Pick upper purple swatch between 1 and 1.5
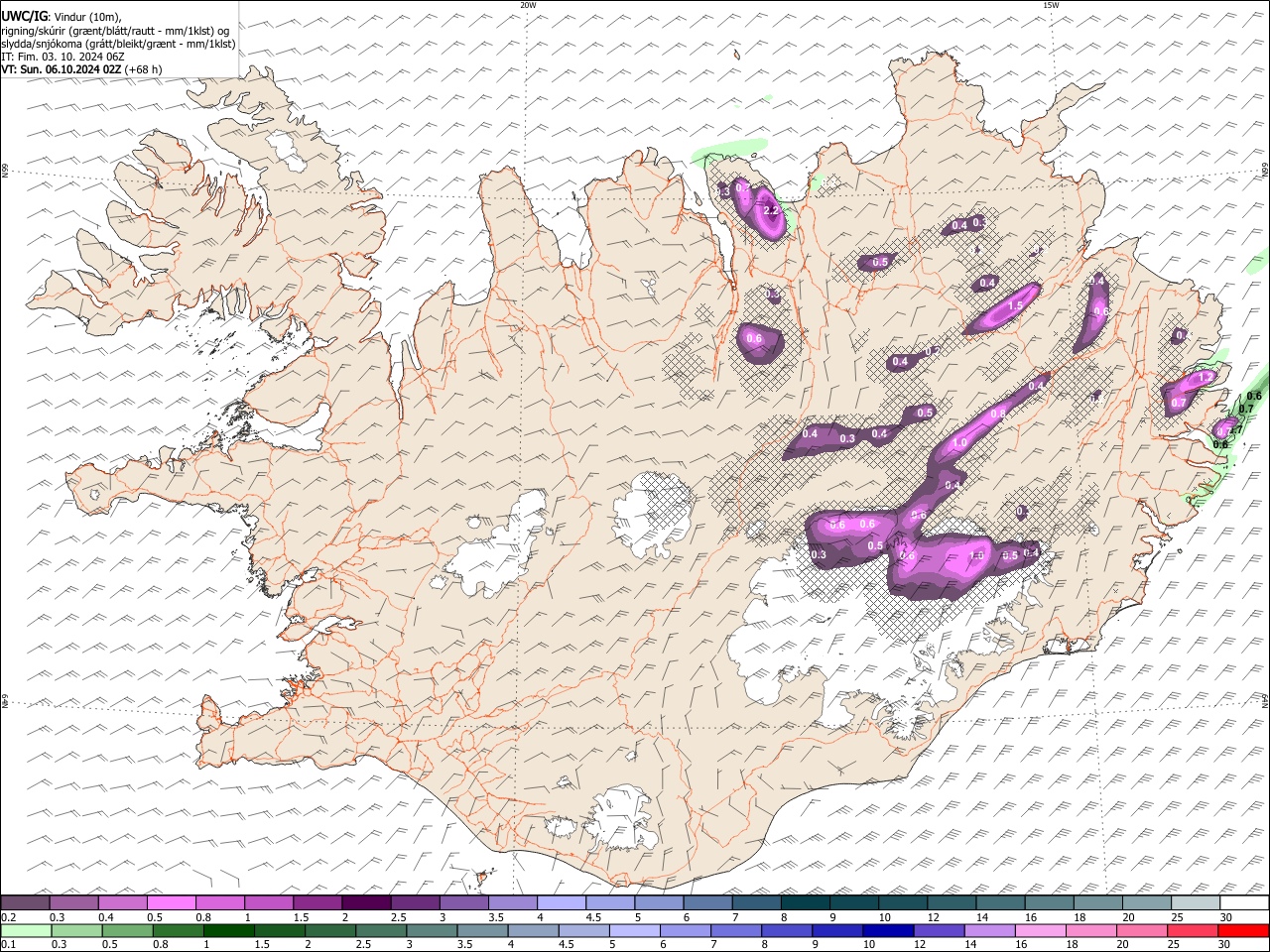The height and width of the screenshot is (952, 1270). [x=268, y=902]
